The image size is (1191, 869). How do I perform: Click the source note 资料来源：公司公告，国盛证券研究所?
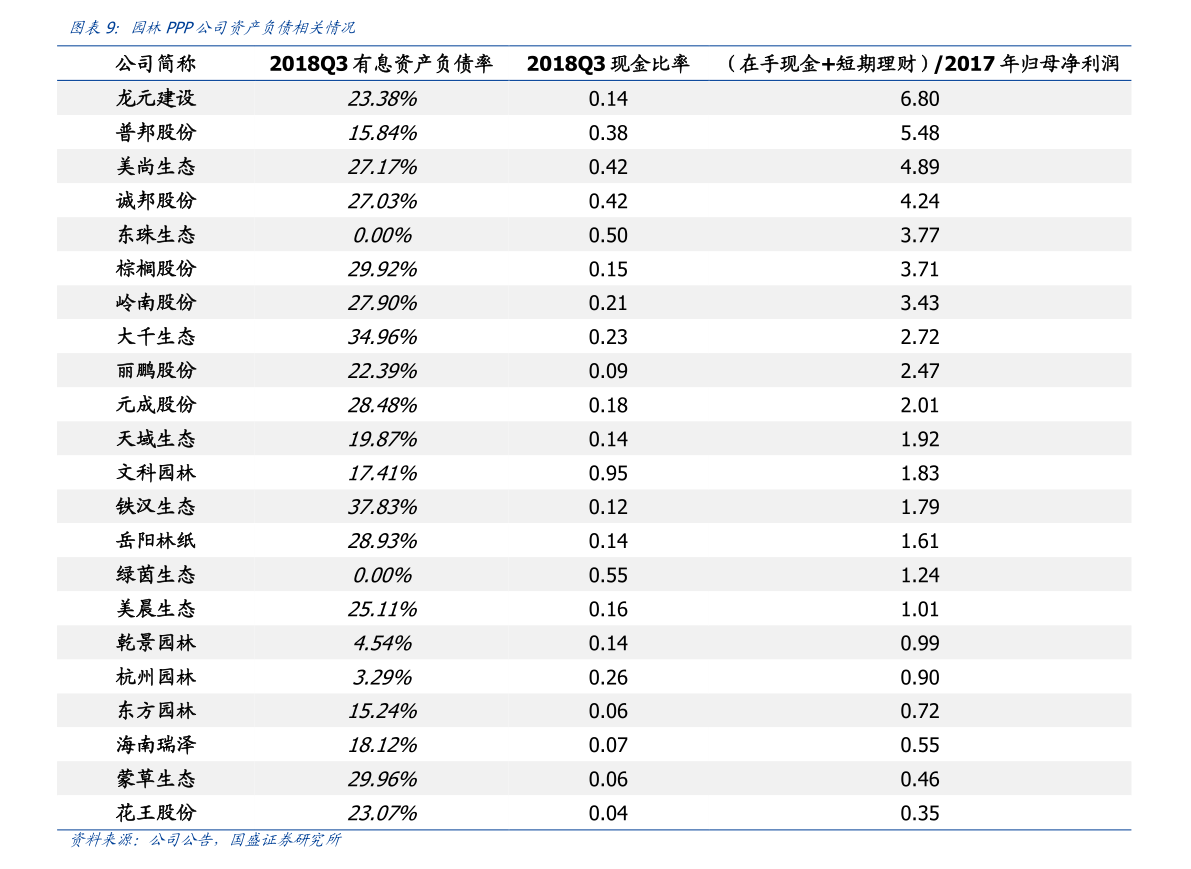click(205, 839)
